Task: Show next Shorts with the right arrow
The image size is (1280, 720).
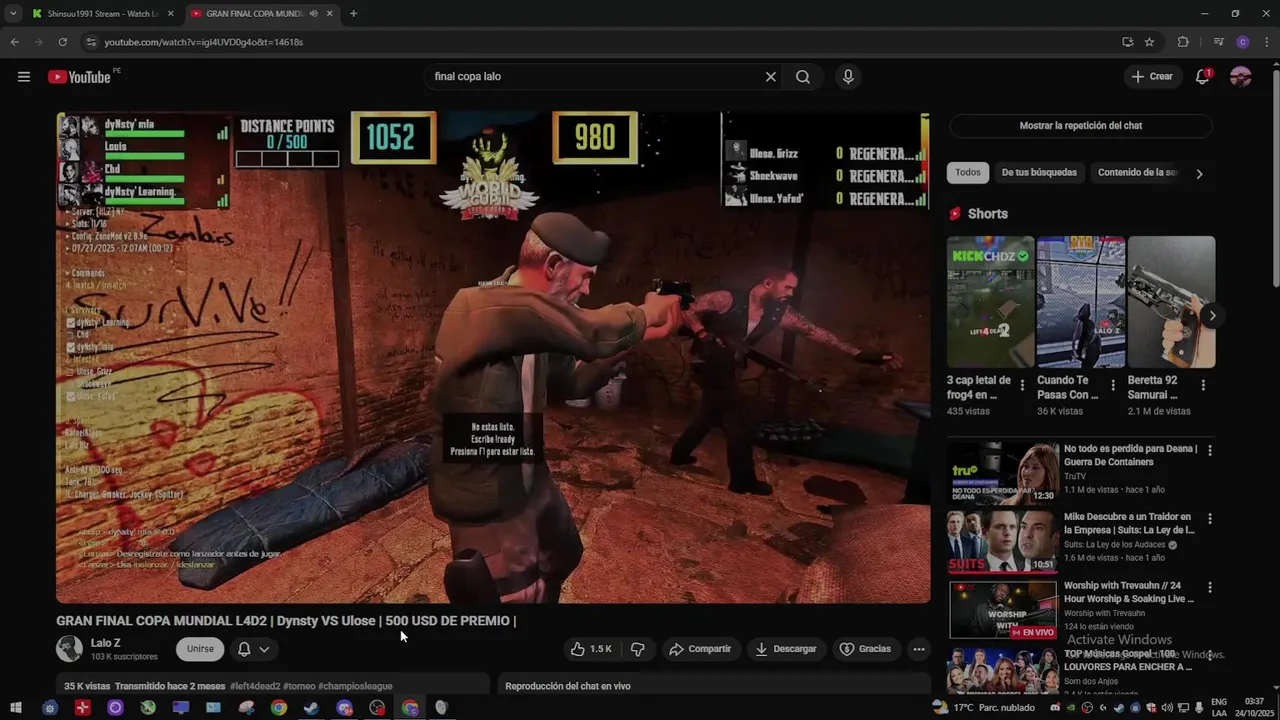Action: tap(1212, 316)
